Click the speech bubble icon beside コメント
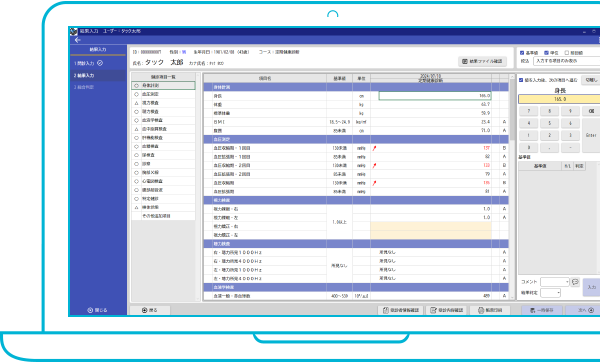600x362 pixels. pos(575,282)
